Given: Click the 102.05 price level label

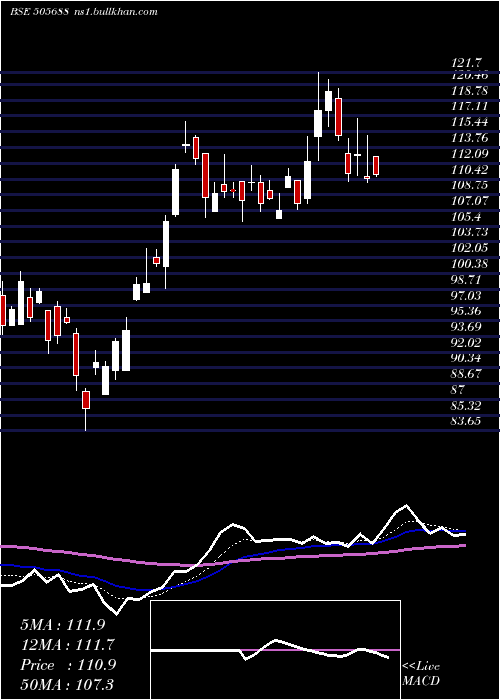Looking at the screenshot, I should point(470,248).
